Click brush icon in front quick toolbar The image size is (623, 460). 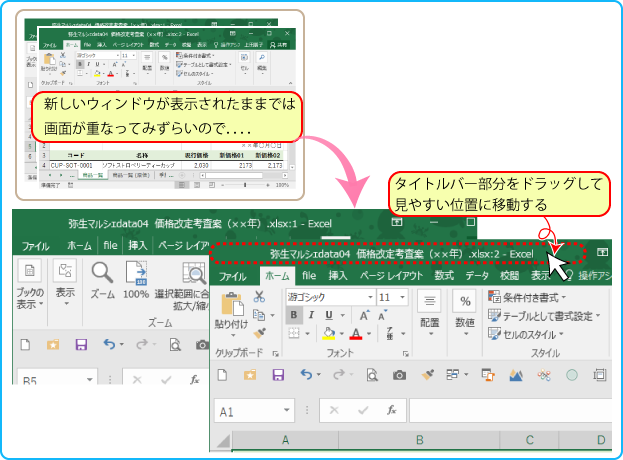tap(428, 375)
